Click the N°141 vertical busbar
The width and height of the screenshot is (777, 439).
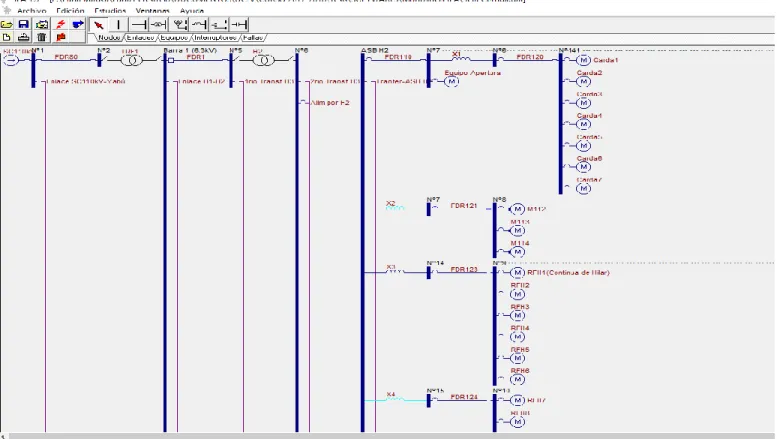560,123
